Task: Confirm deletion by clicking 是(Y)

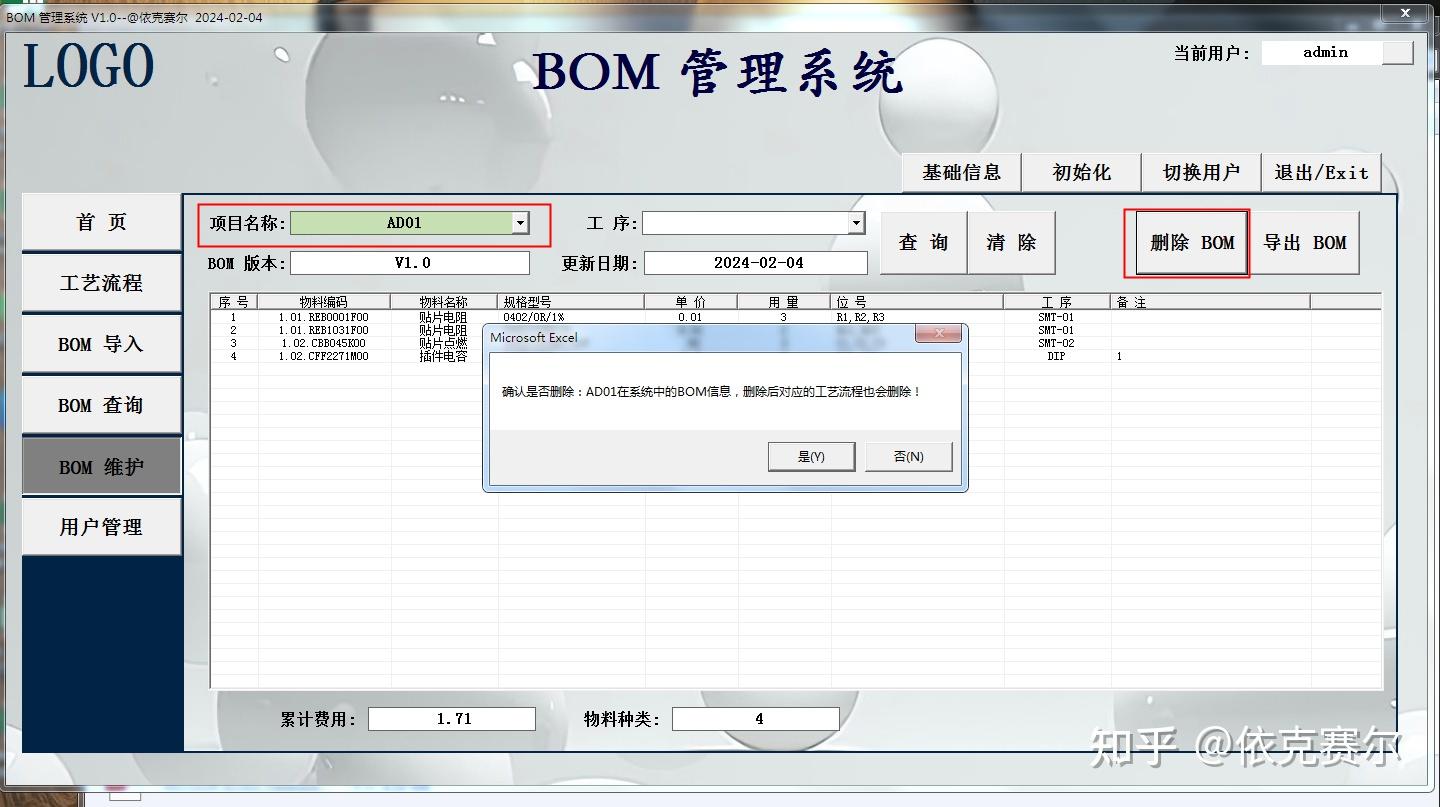Action: 810,456
